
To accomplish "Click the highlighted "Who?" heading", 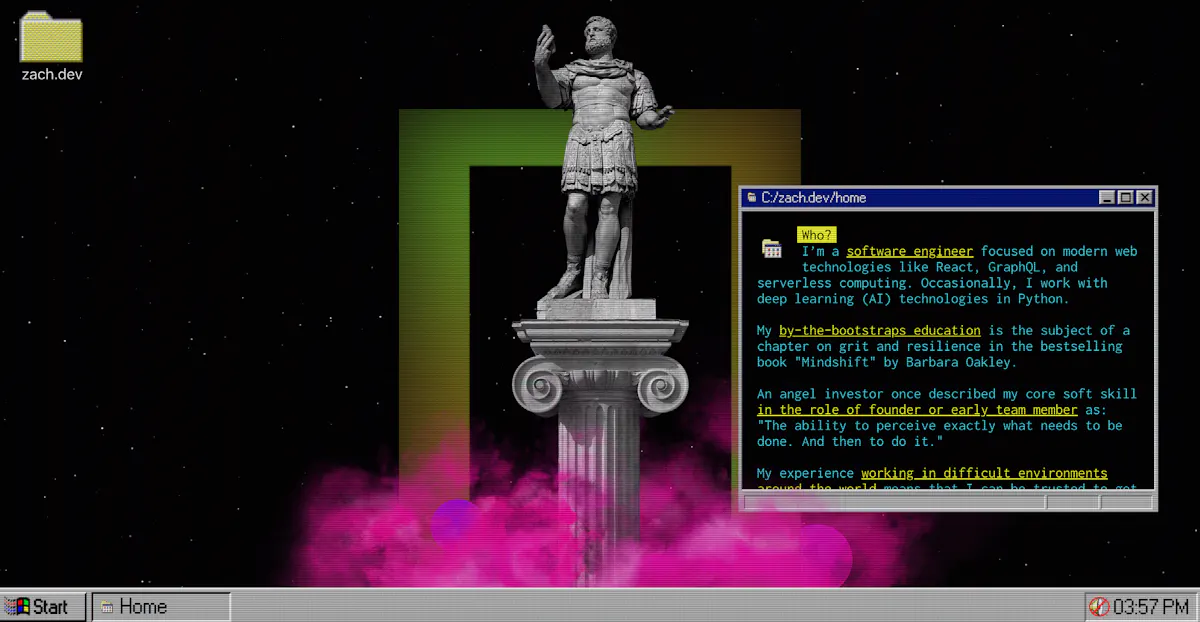I will (x=816, y=235).
